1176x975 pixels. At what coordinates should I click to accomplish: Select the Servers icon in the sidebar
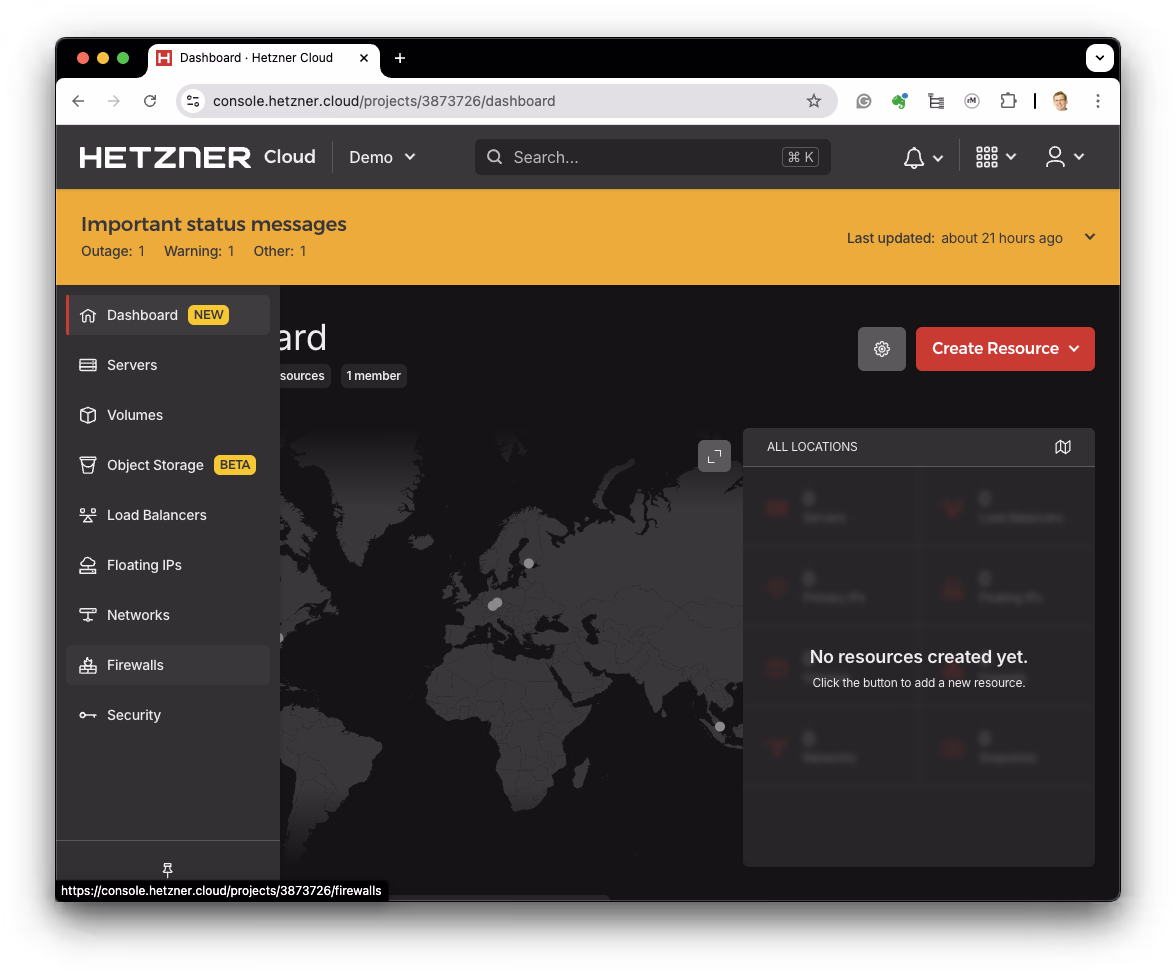tap(88, 365)
